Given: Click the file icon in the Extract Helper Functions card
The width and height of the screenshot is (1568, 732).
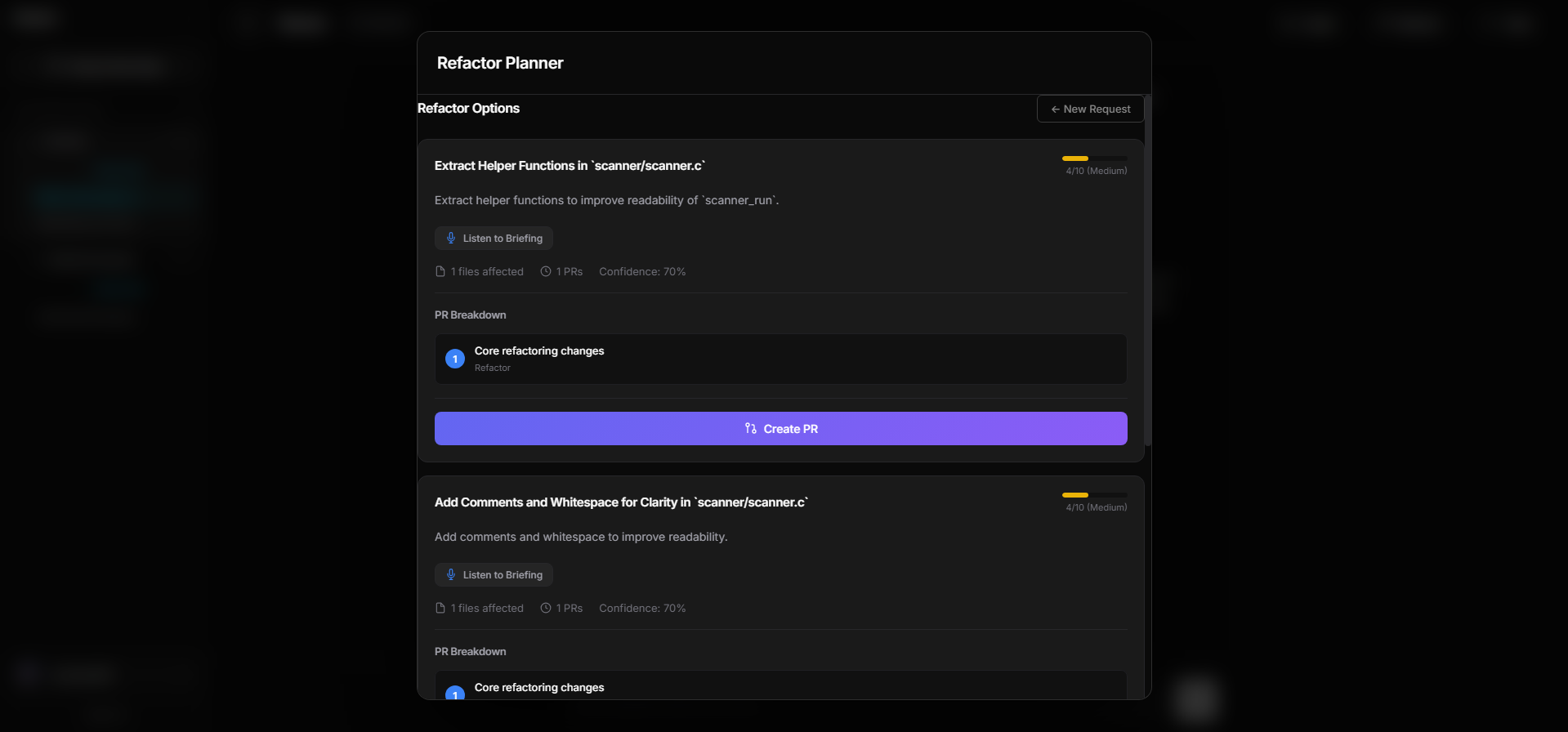Looking at the screenshot, I should [x=440, y=271].
